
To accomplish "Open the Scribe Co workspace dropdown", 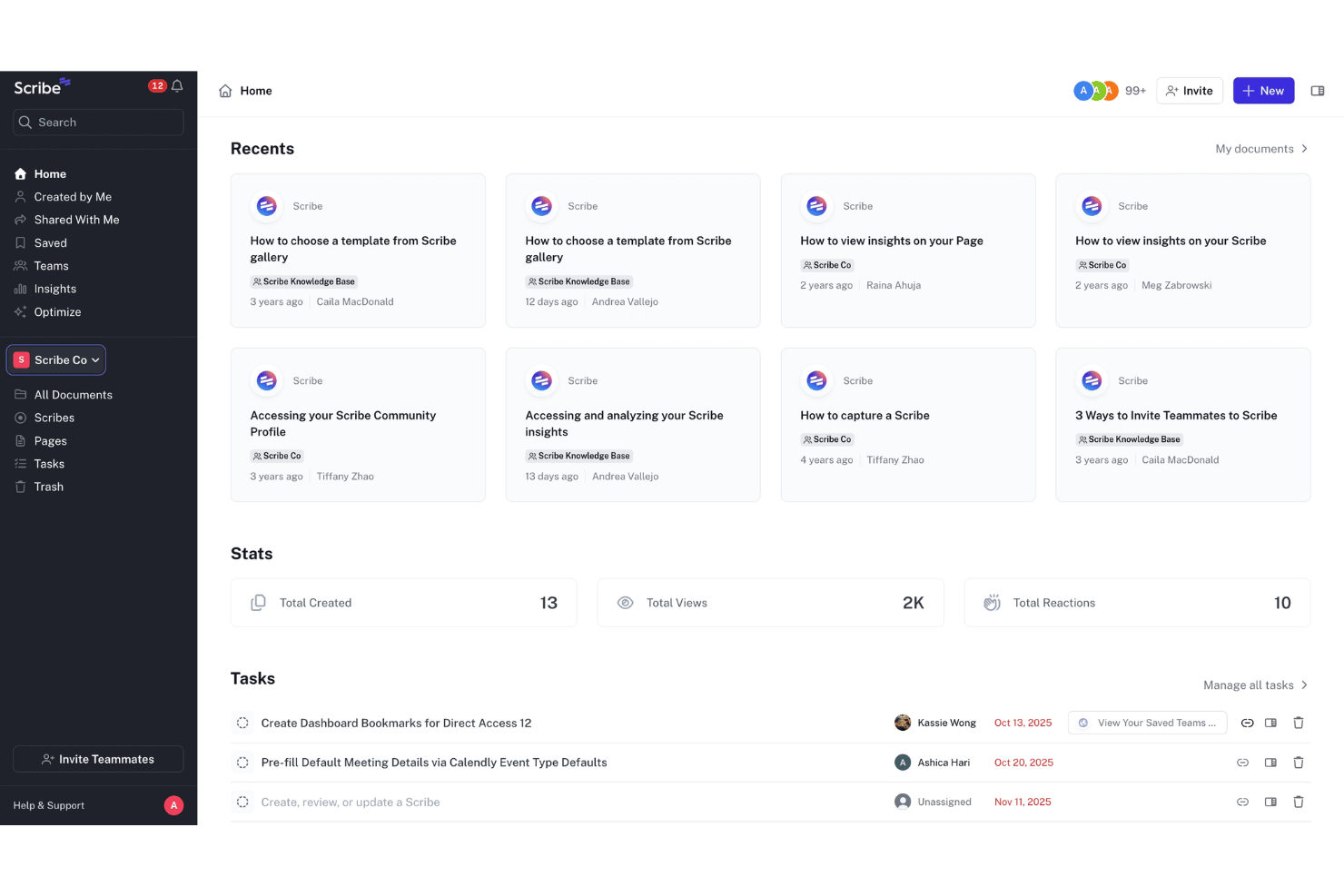I will [56, 360].
